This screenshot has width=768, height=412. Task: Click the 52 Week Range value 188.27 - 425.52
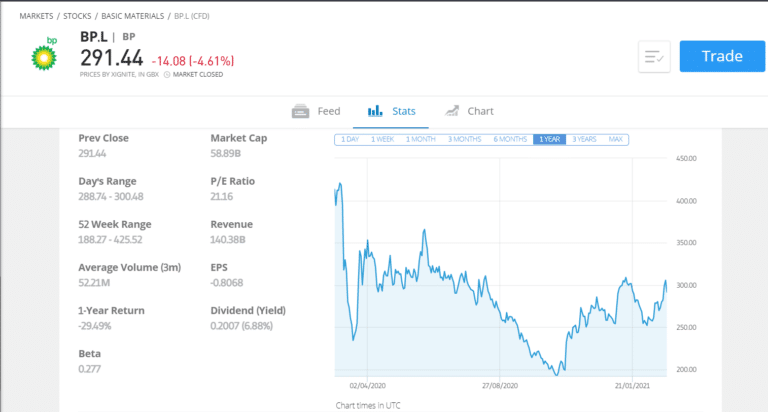tap(110, 240)
